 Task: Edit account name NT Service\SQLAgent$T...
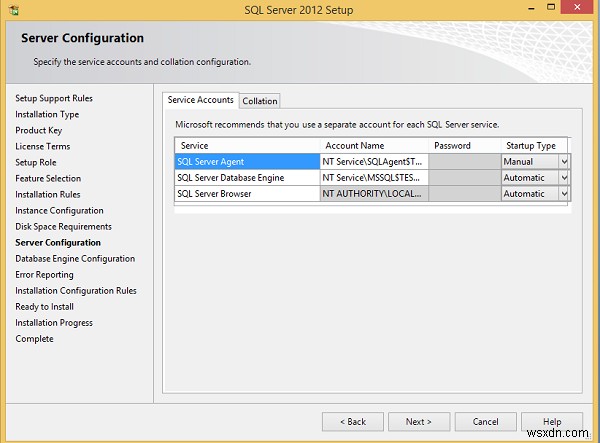tap(374, 162)
